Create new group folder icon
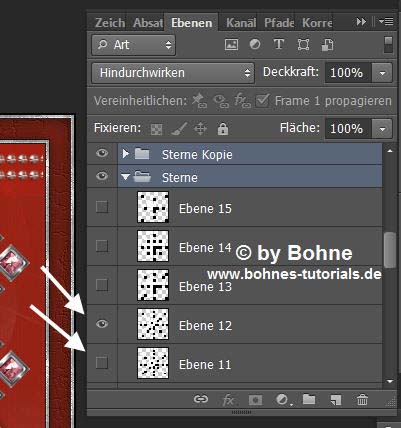This screenshot has width=401, height=428. point(309,399)
